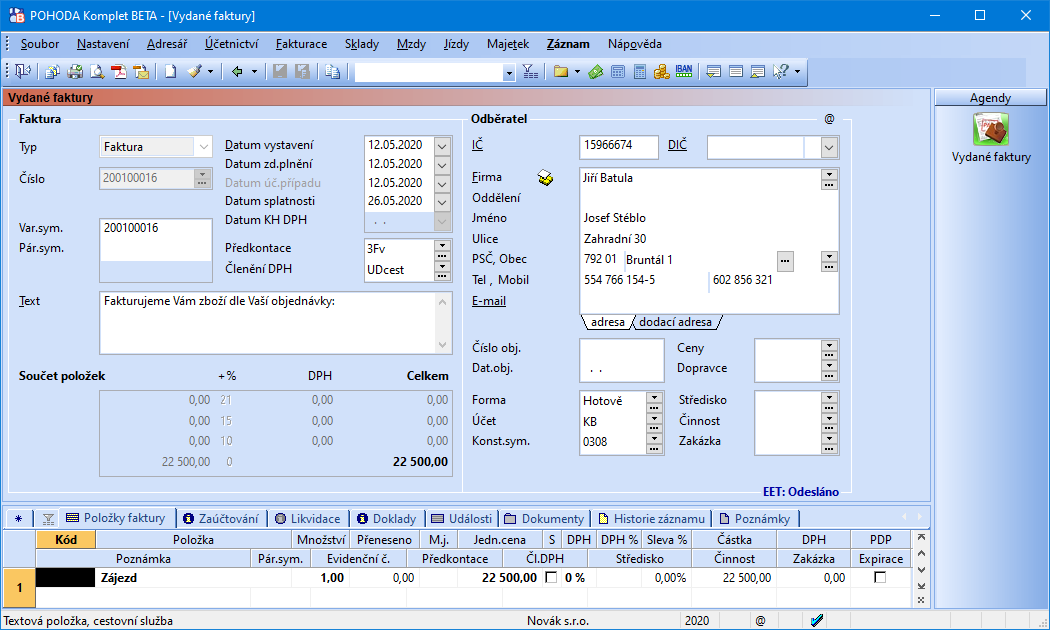Open print preview with magnifier icon

[x=97, y=71]
